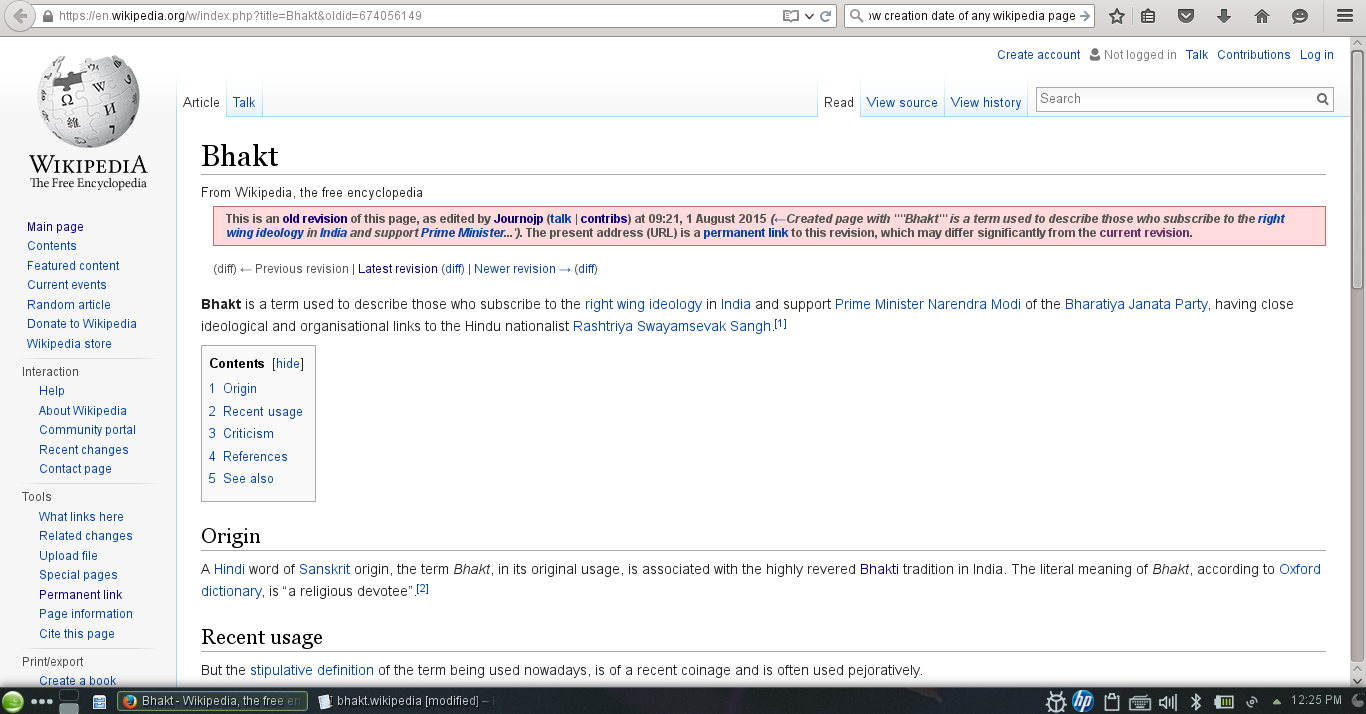The image size is (1366, 714).
Task: Click What links here in Tools
Action: (81, 517)
